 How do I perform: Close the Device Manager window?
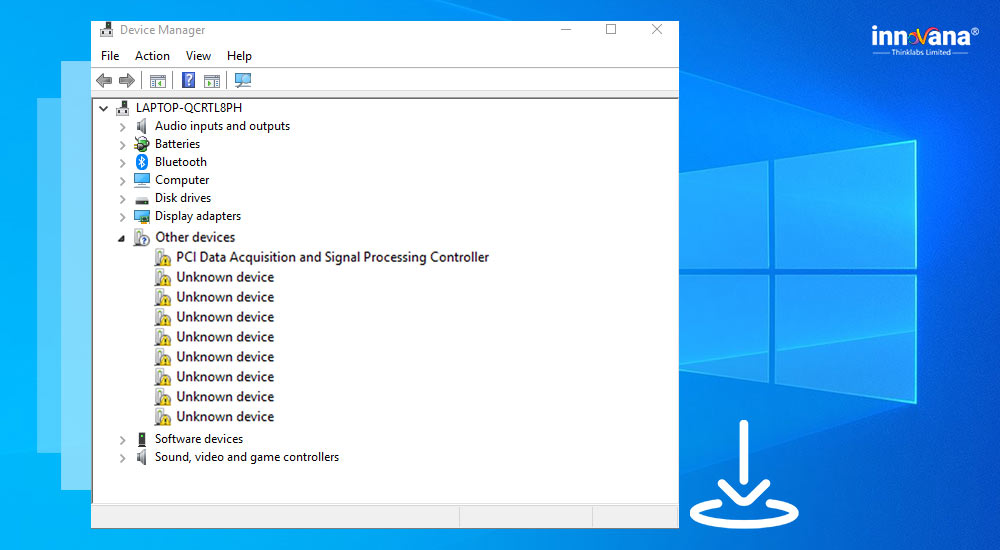[657, 29]
